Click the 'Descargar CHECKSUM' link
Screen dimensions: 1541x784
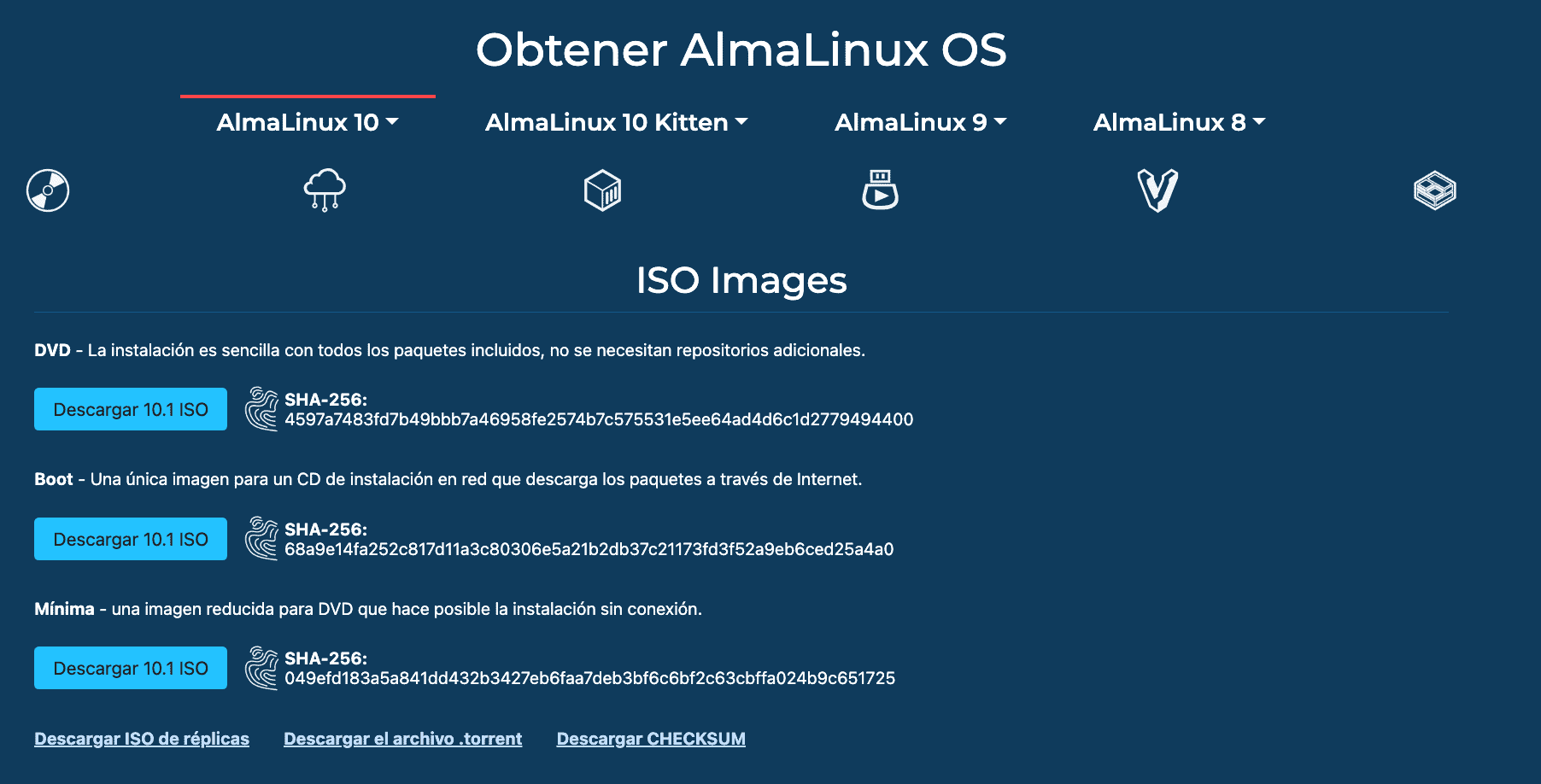pos(651,739)
